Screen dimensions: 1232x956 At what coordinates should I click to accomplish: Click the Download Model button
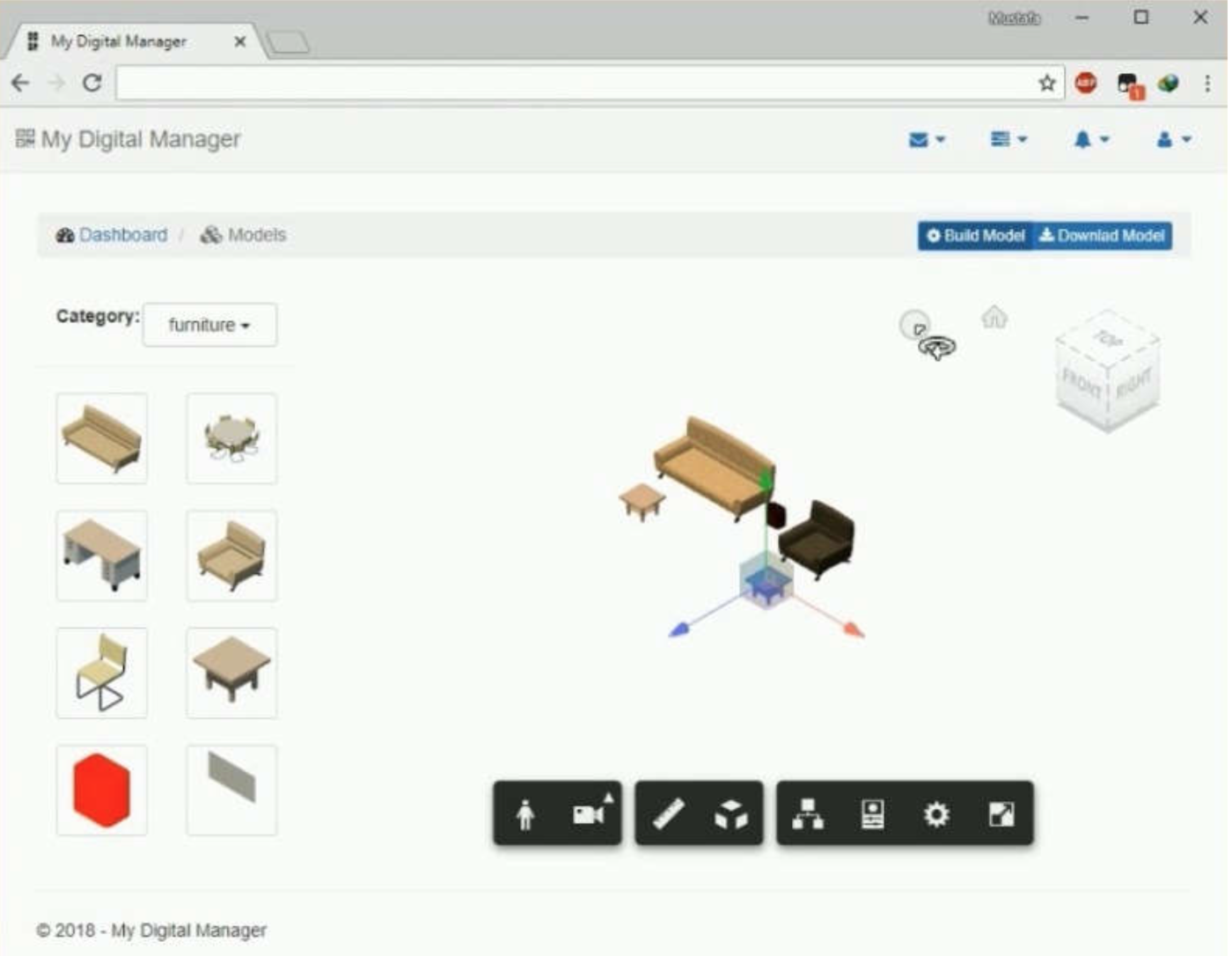point(1102,236)
